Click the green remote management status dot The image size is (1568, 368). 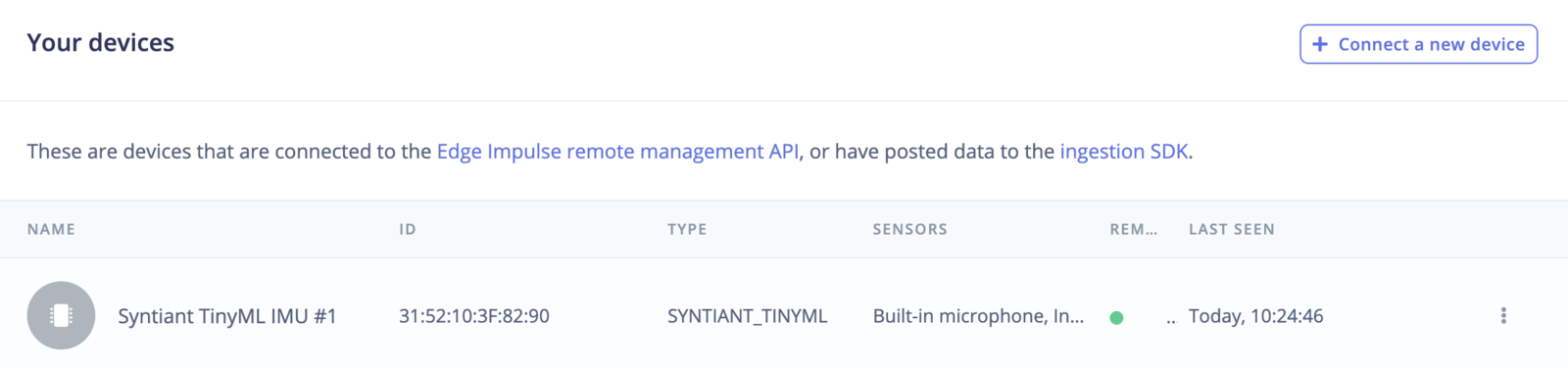tap(1116, 317)
